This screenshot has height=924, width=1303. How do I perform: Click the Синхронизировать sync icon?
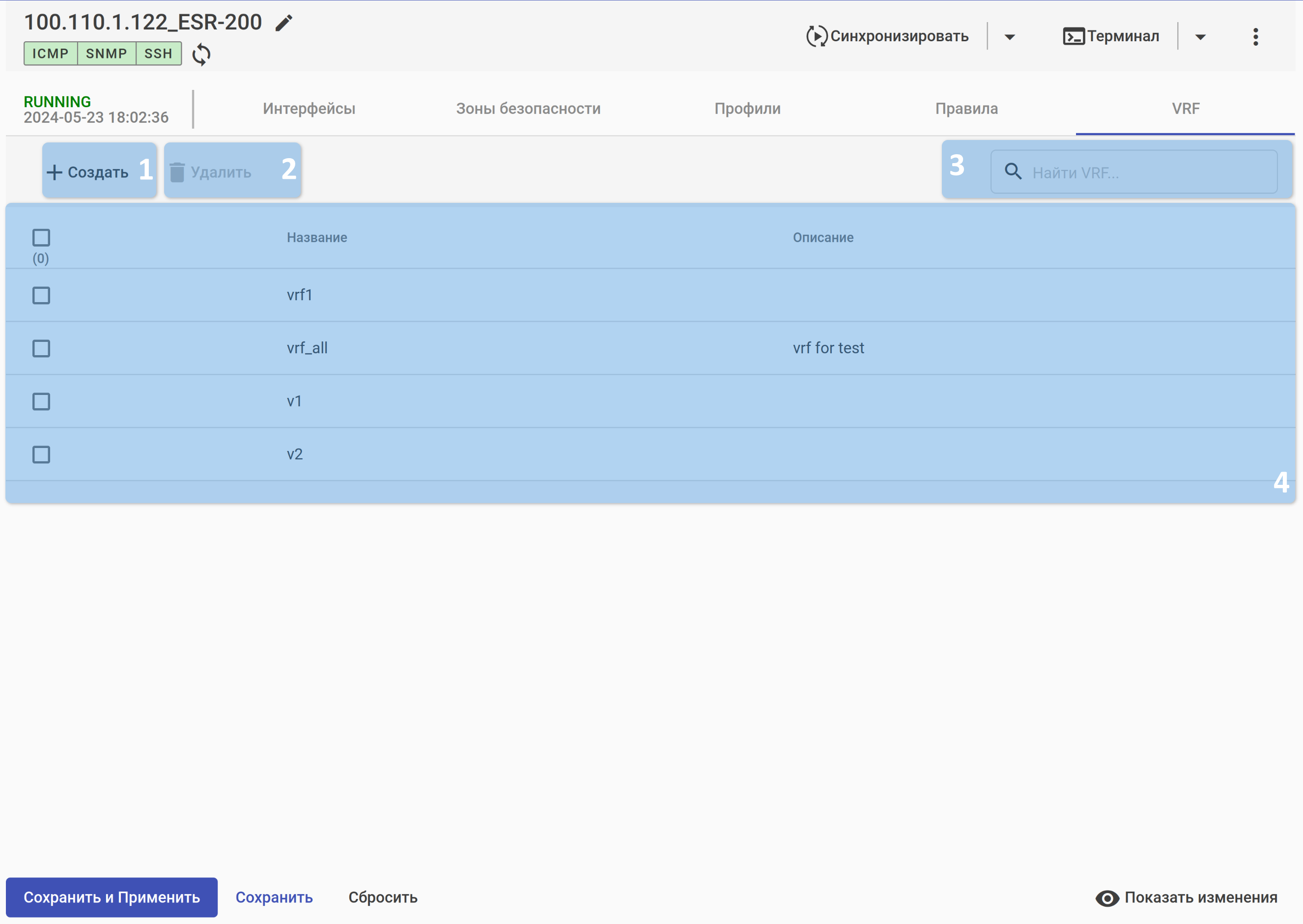[816, 36]
